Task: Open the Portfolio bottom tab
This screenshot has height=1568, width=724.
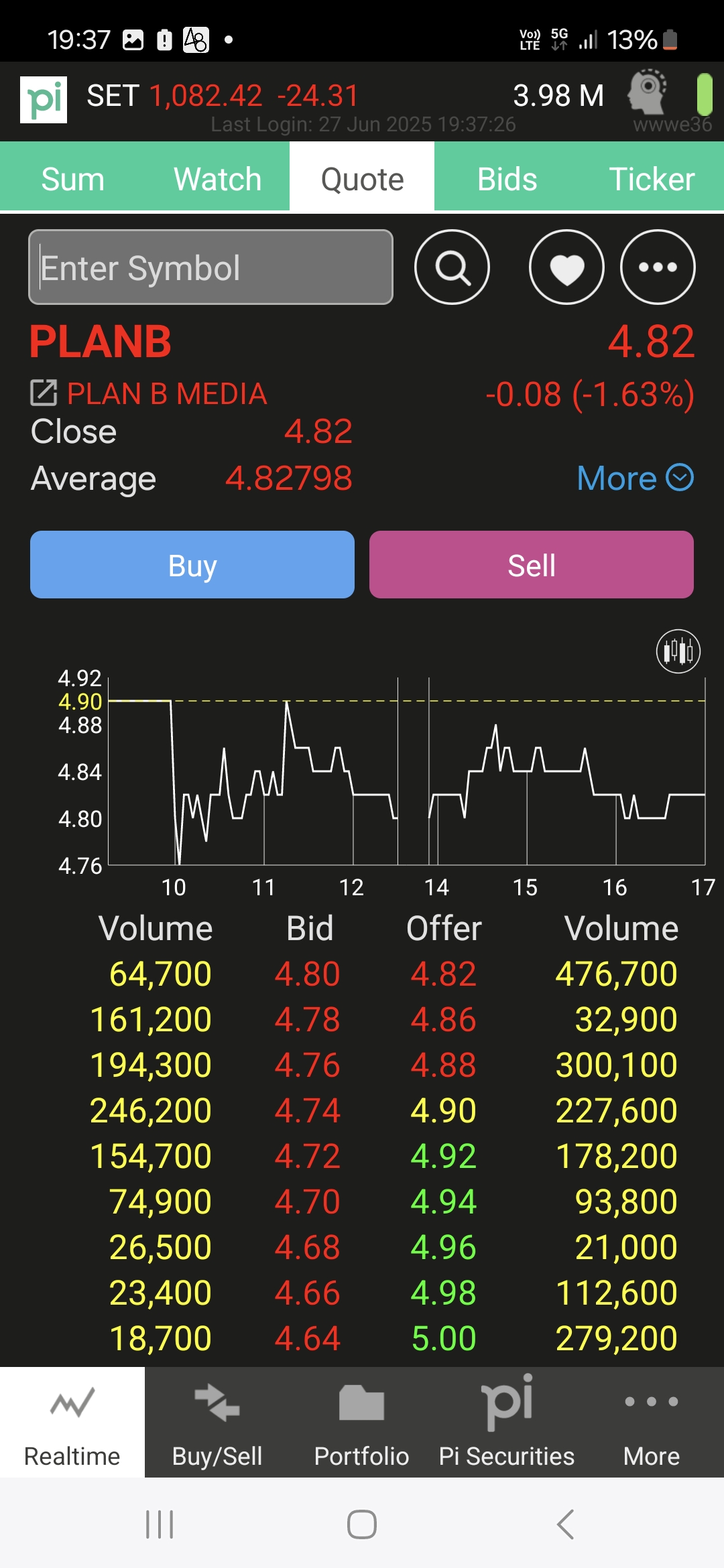Action: 362,1422
